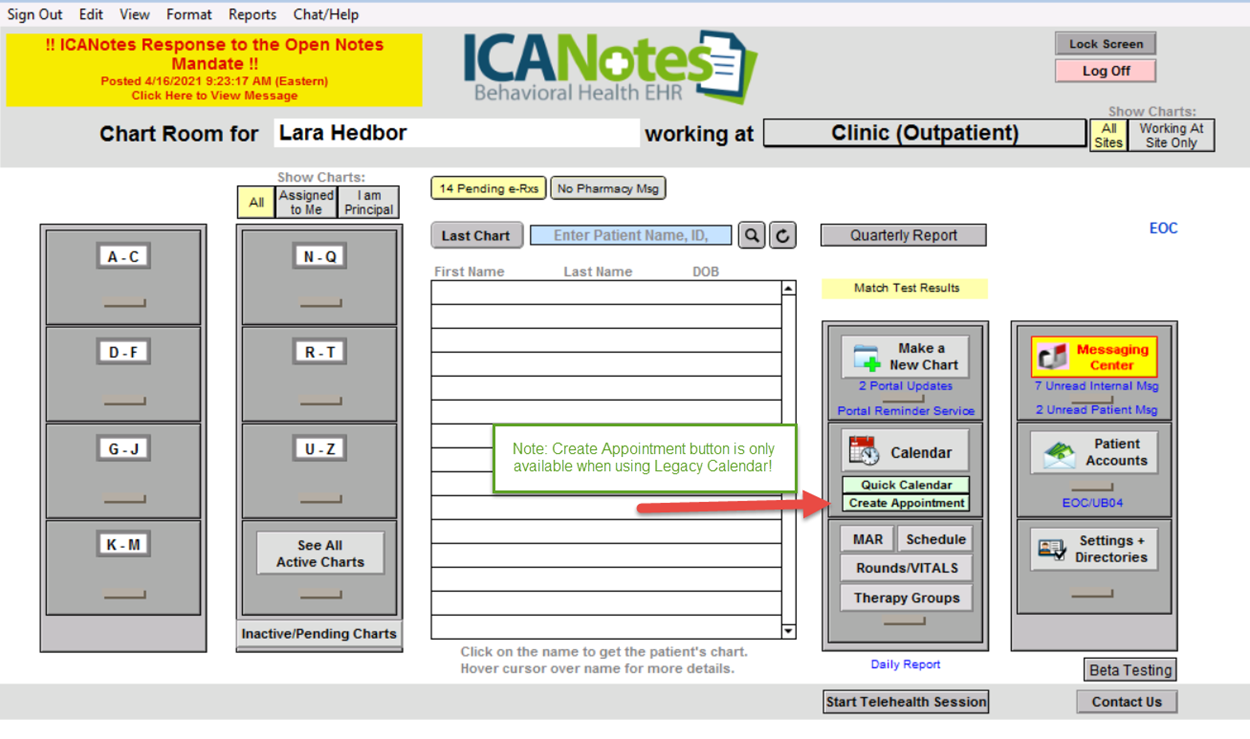Start a Telehealth Session

[905, 701]
